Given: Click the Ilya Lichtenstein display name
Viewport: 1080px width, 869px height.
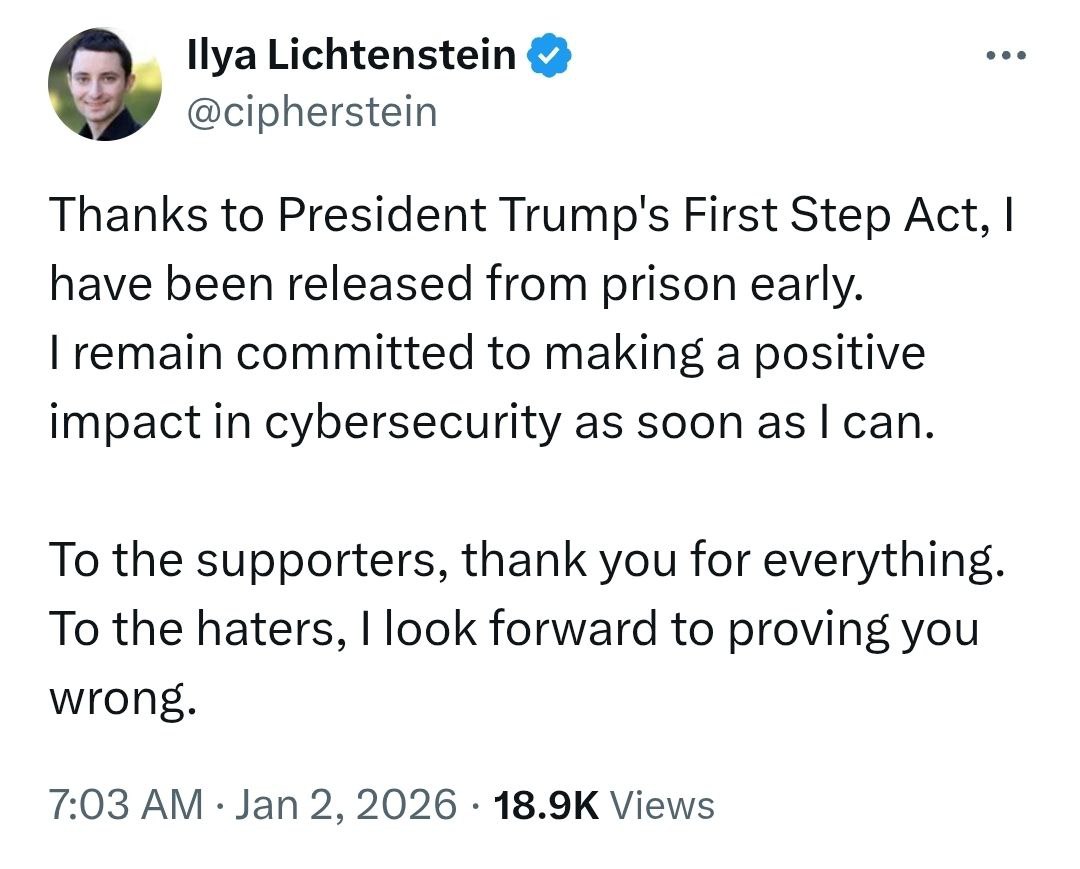Looking at the screenshot, I should click(351, 58).
